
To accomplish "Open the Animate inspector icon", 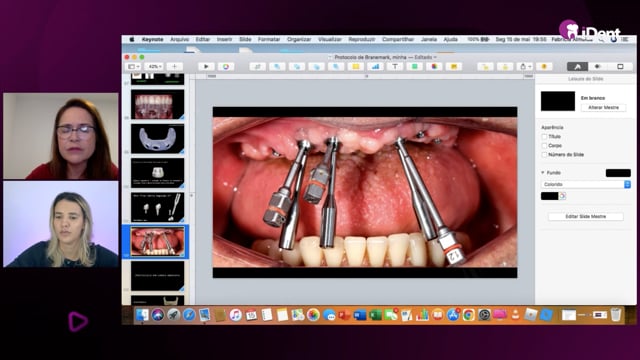I will pyautogui.click(x=598, y=67).
